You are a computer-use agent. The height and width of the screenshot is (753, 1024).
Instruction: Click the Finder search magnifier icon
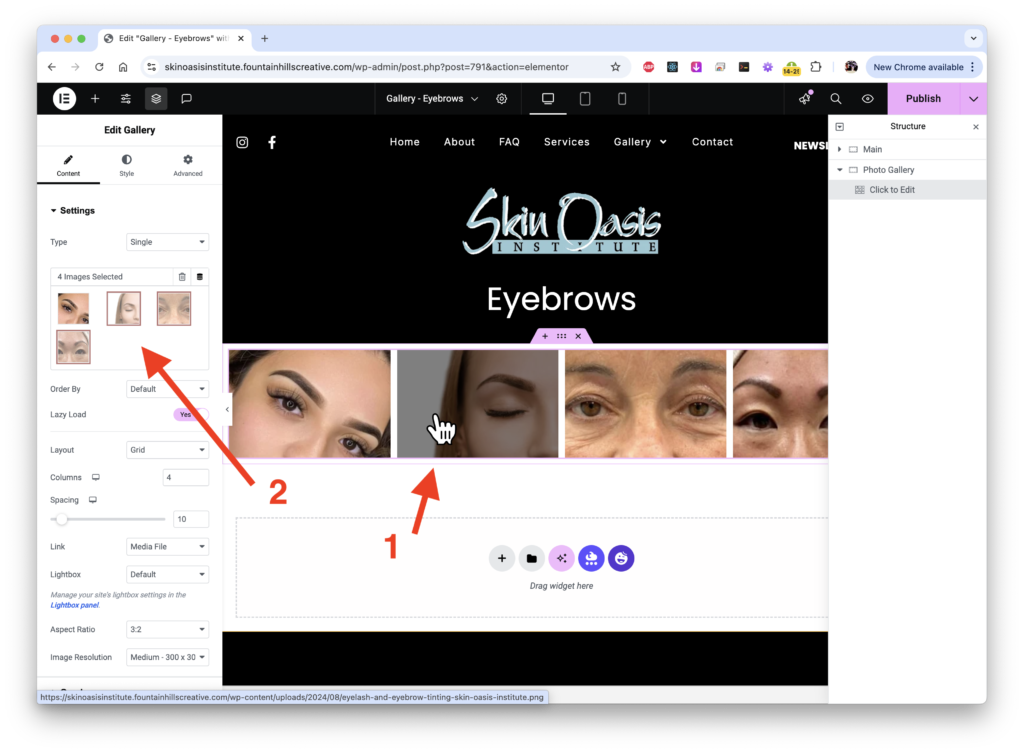[836, 98]
